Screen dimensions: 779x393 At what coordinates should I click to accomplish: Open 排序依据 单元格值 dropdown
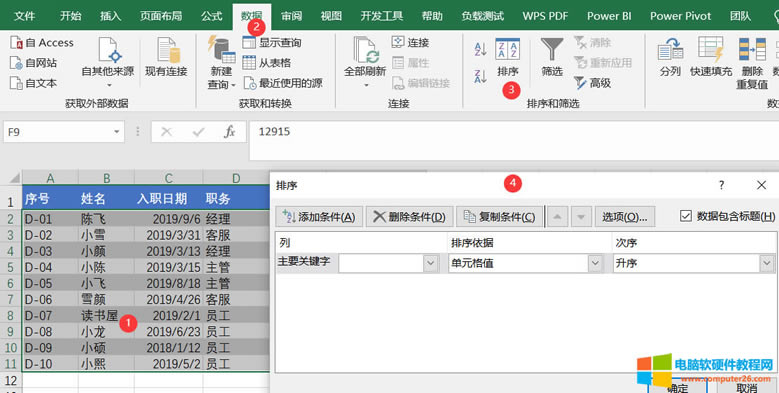(595, 263)
